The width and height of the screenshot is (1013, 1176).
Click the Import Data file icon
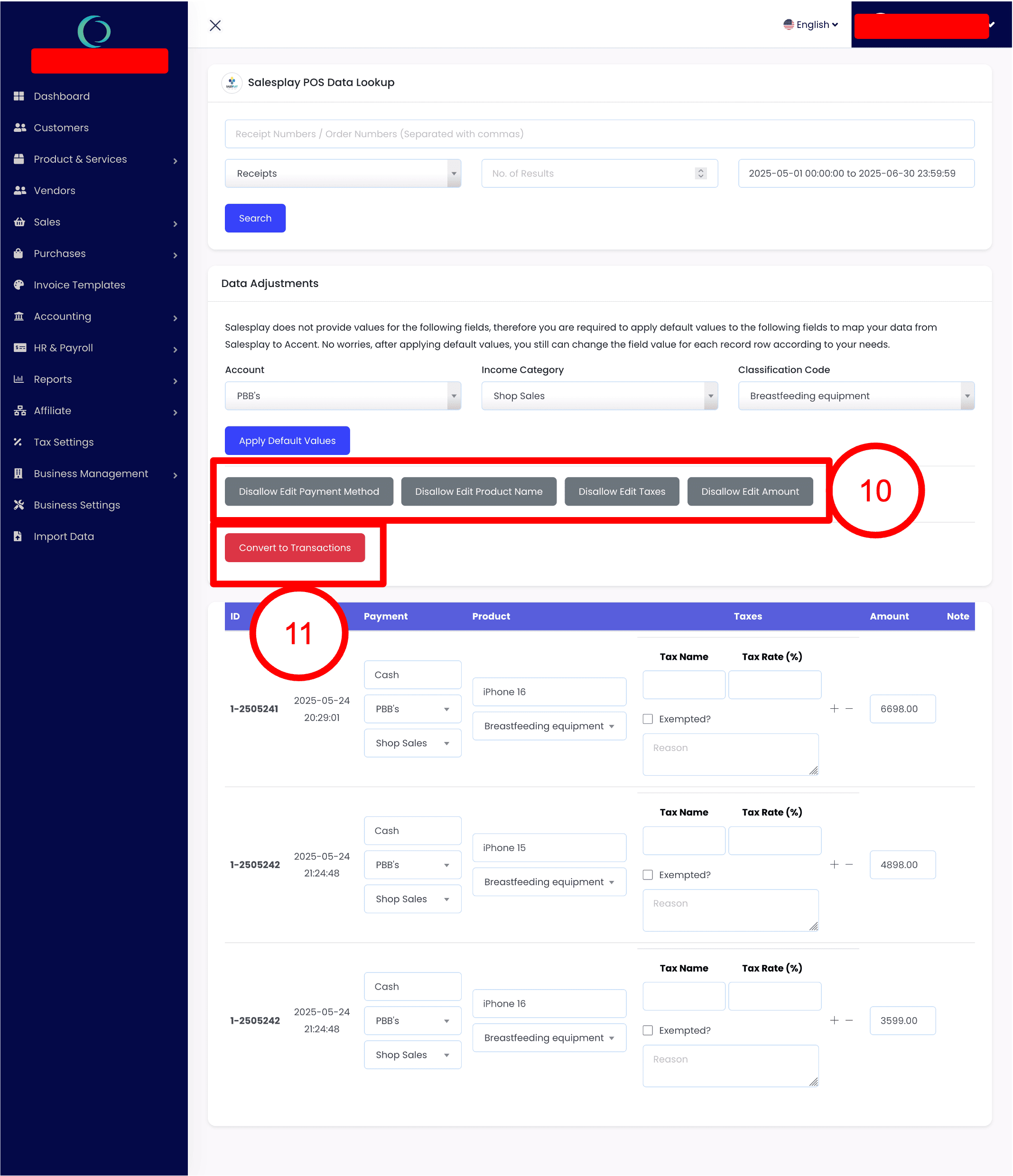tap(18, 537)
